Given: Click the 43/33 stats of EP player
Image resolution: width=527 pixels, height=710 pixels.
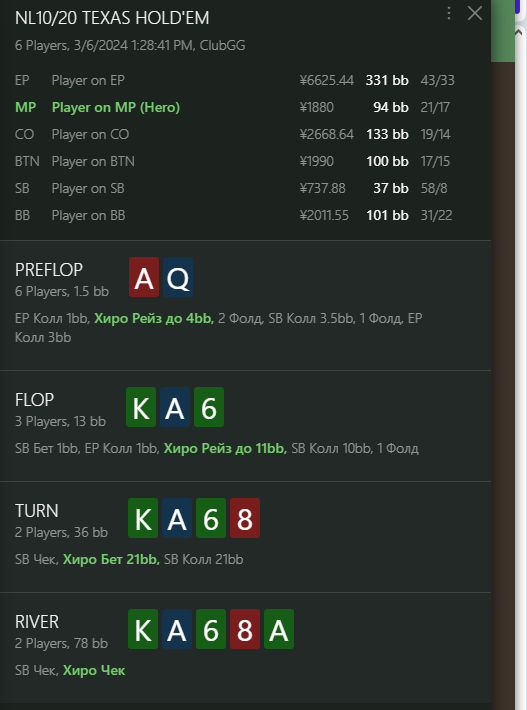Looking at the screenshot, I should click(x=437, y=80).
